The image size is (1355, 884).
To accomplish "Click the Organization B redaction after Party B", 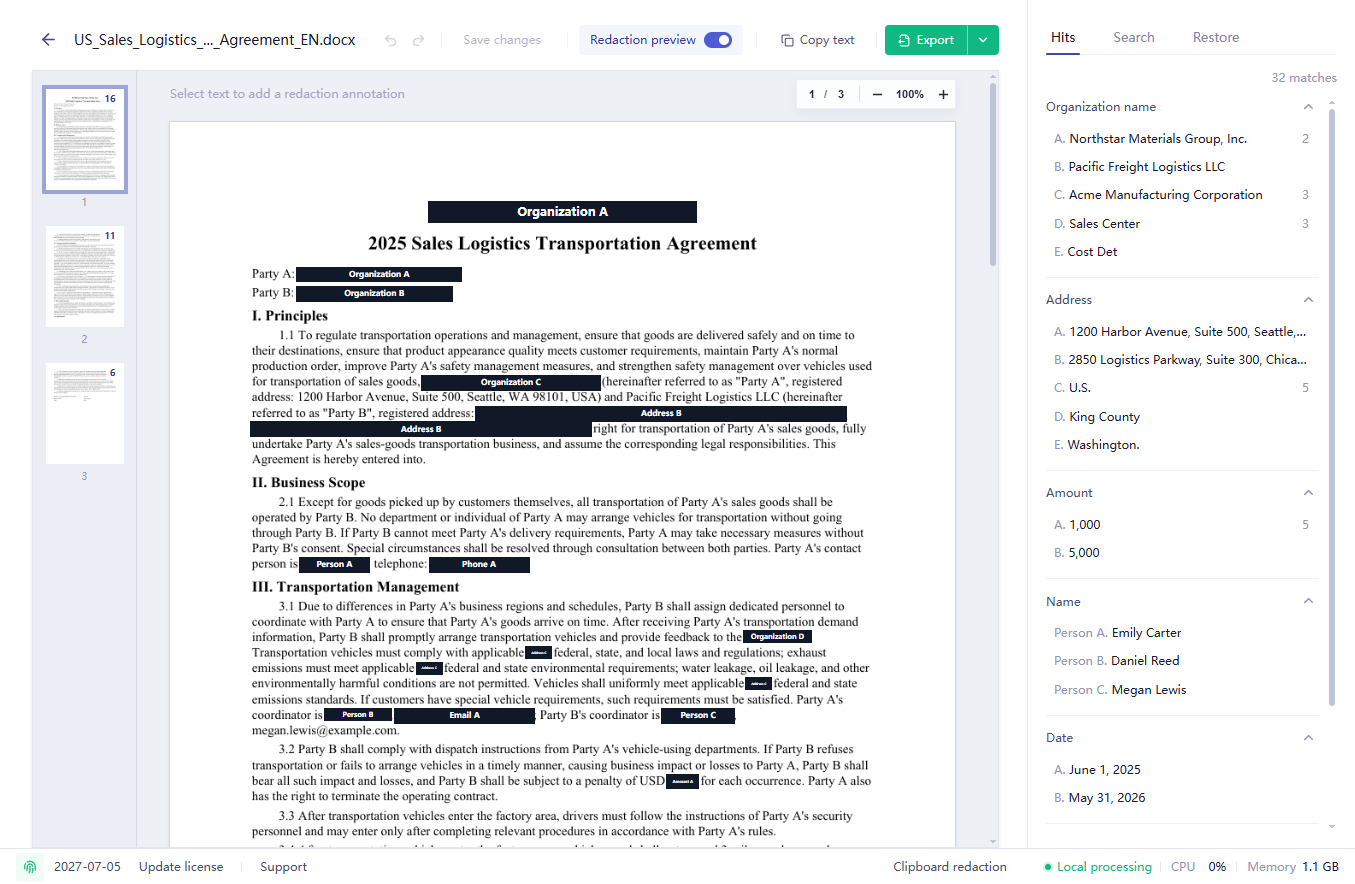I will [374, 294].
